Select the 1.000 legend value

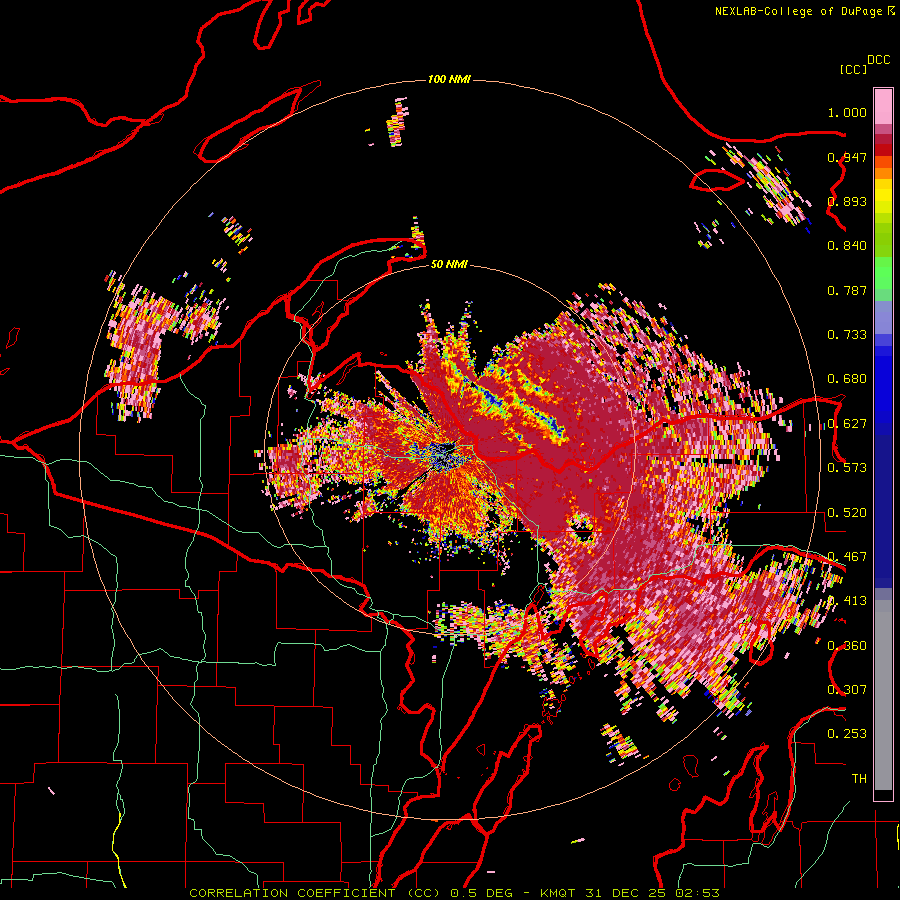point(847,112)
